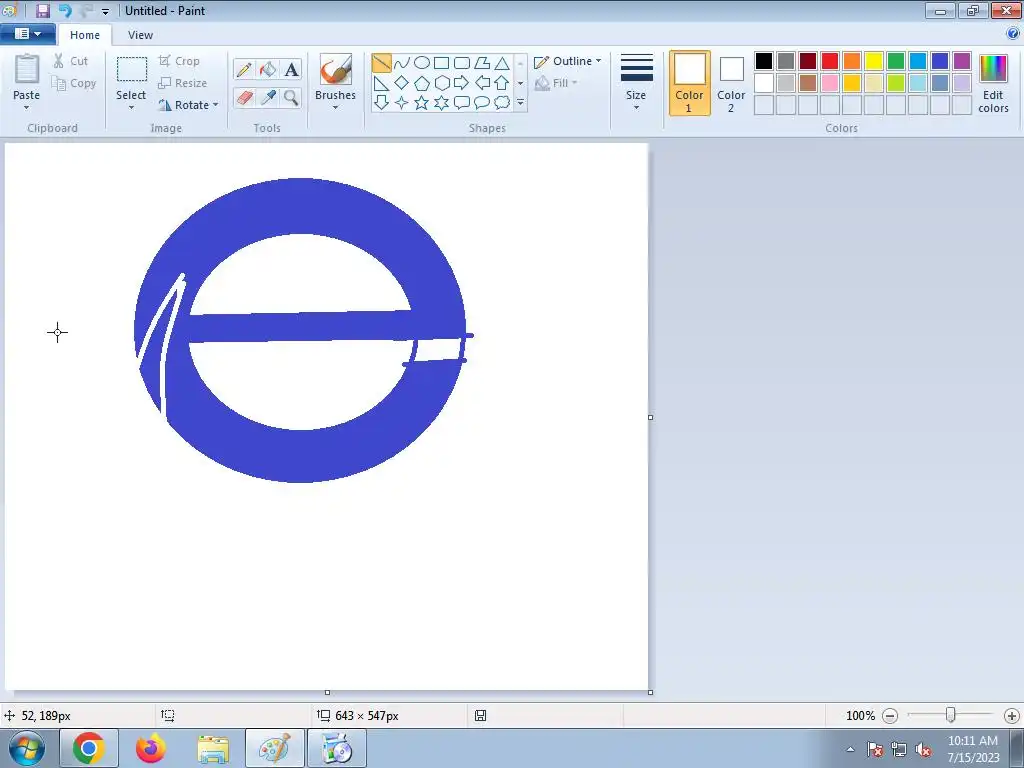The width and height of the screenshot is (1024, 768).
Task: Expand the Shapes gallery more arrow
Action: [520, 103]
